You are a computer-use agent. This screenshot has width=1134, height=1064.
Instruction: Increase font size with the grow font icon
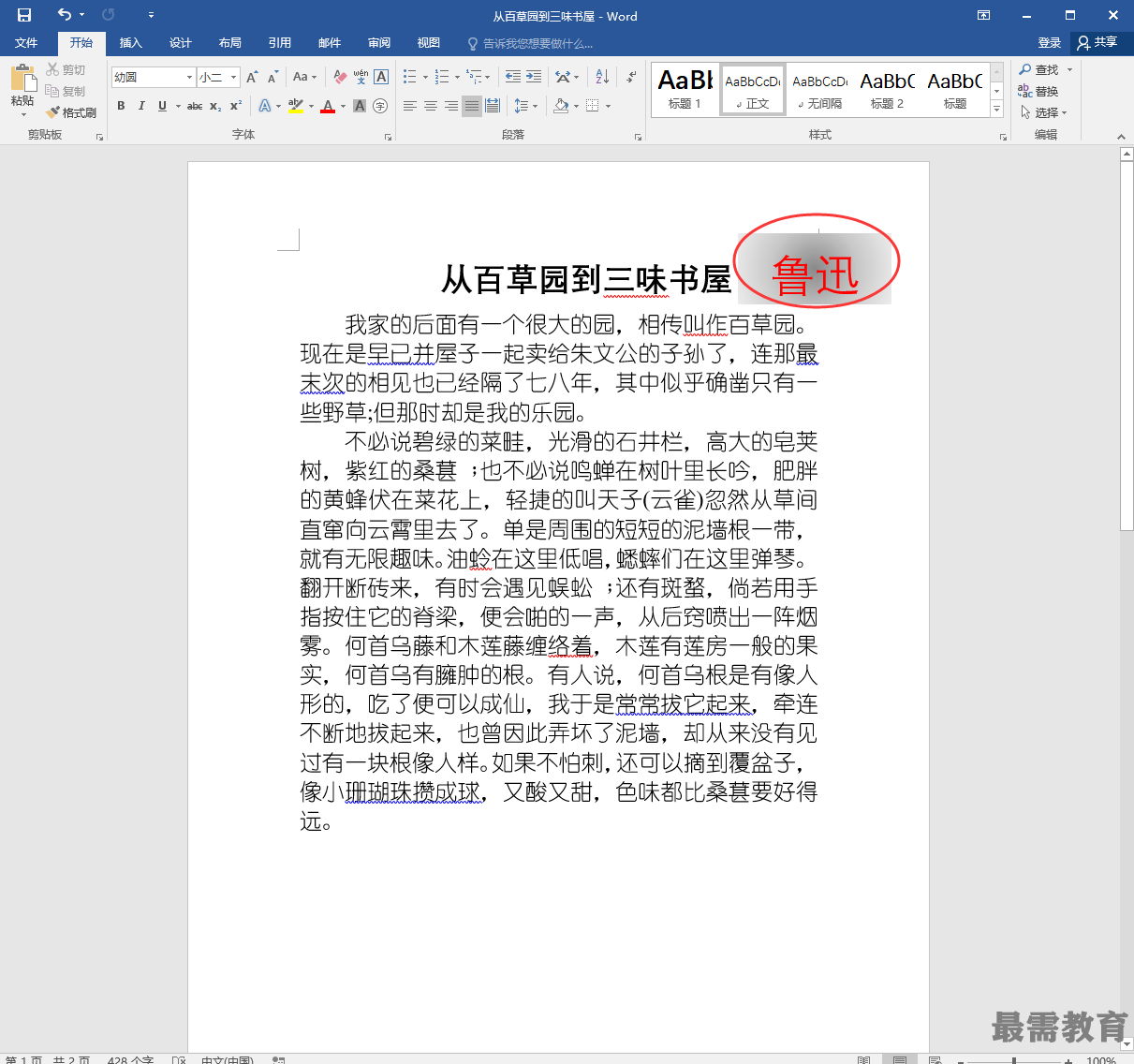click(252, 77)
